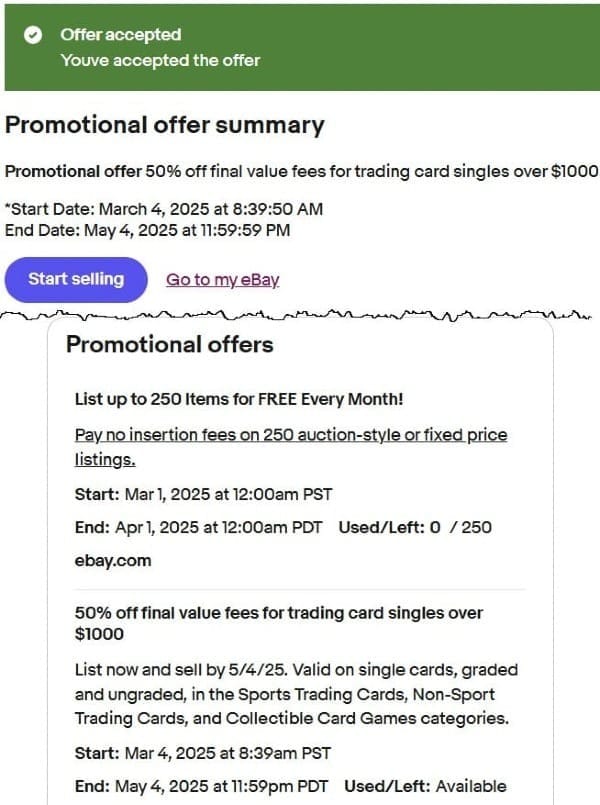
Task: Click the Start: Mar 1, 2025 date text
Action: pyautogui.click(x=203, y=494)
